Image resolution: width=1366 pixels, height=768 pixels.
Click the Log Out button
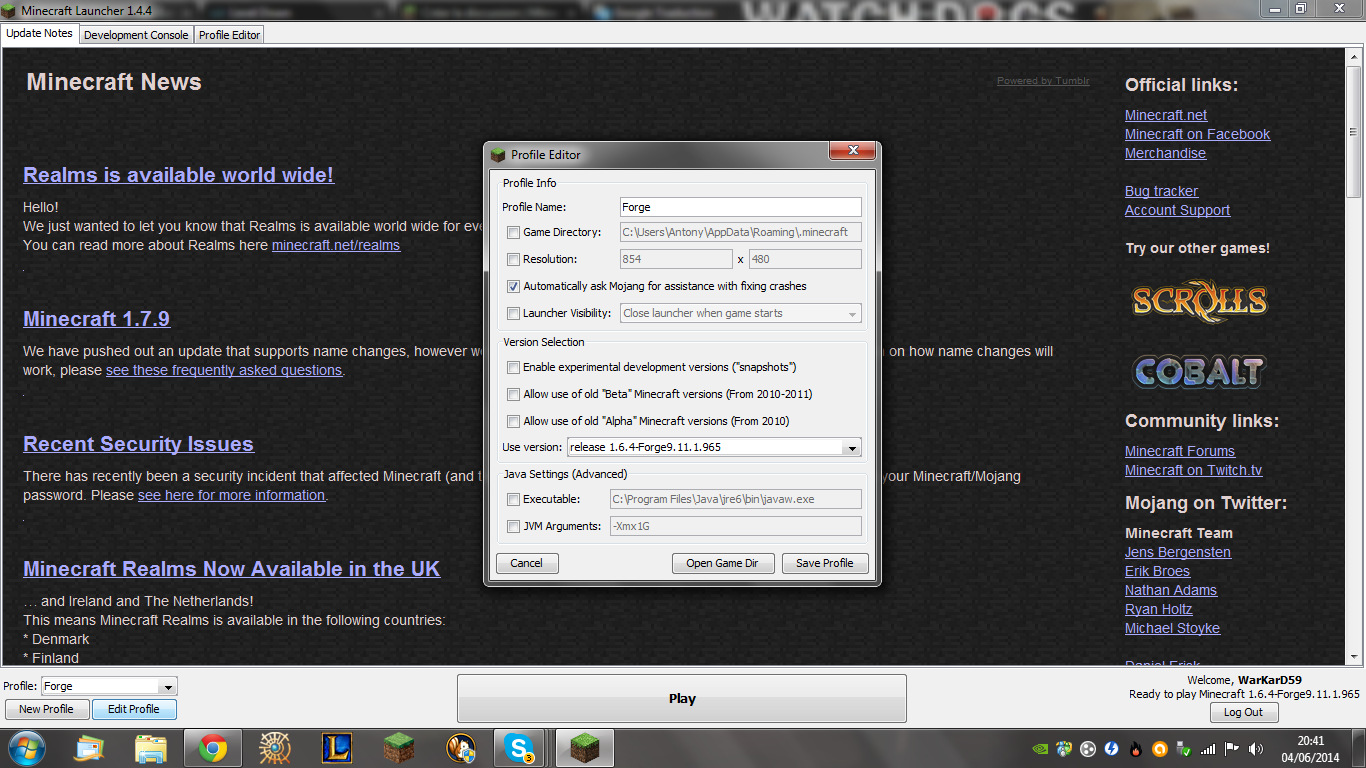[x=1243, y=712]
